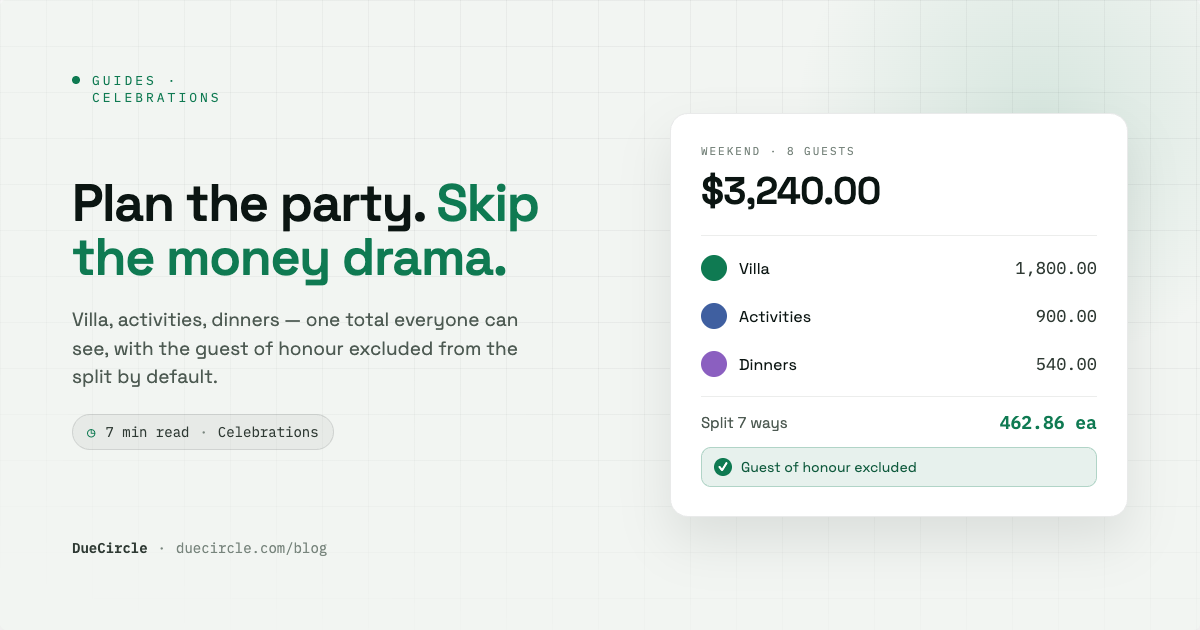Click the 1,800.00 Villa amount
The image size is (1200, 630).
[x=1056, y=268]
